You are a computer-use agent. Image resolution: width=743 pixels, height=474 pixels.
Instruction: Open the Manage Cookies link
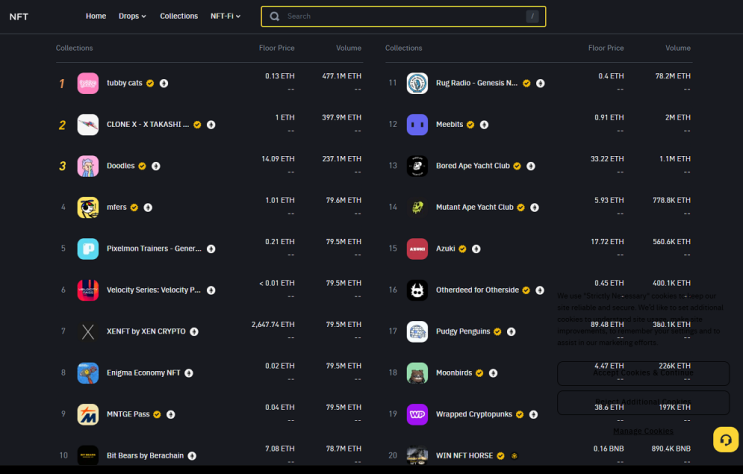coord(643,431)
